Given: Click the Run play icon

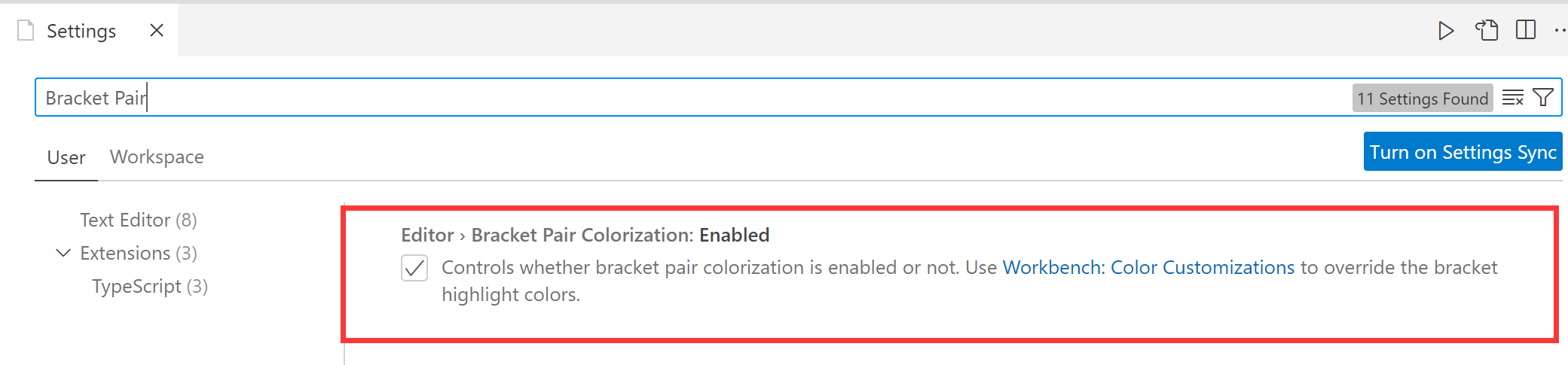Looking at the screenshot, I should click(1445, 31).
